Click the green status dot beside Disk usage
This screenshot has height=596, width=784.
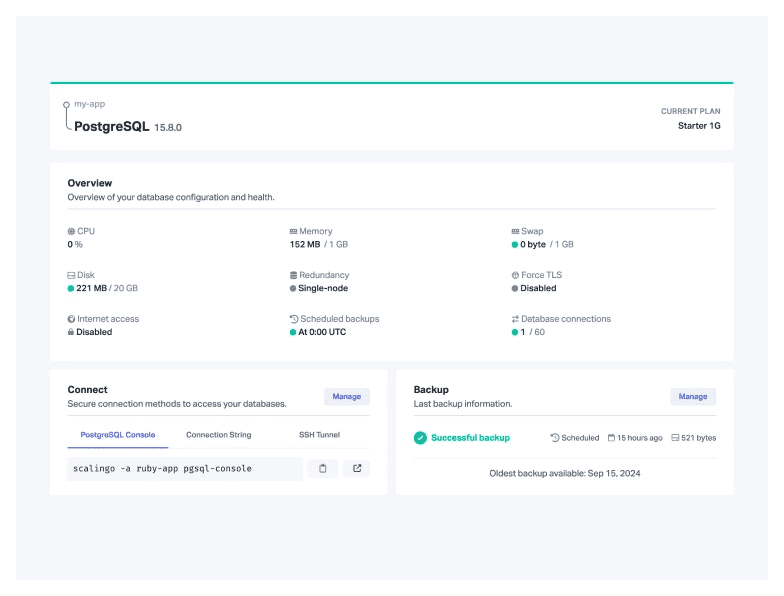[x=70, y=288]
